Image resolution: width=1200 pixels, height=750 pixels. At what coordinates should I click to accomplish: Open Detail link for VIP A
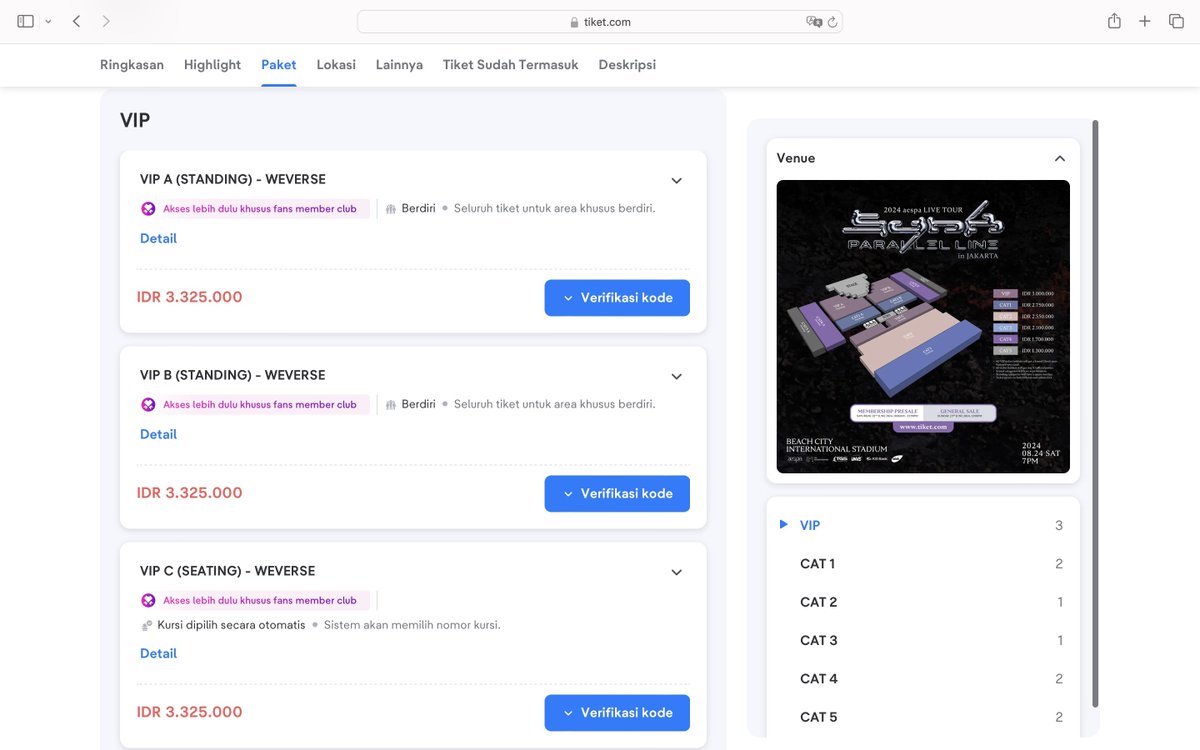click(158, 238)
